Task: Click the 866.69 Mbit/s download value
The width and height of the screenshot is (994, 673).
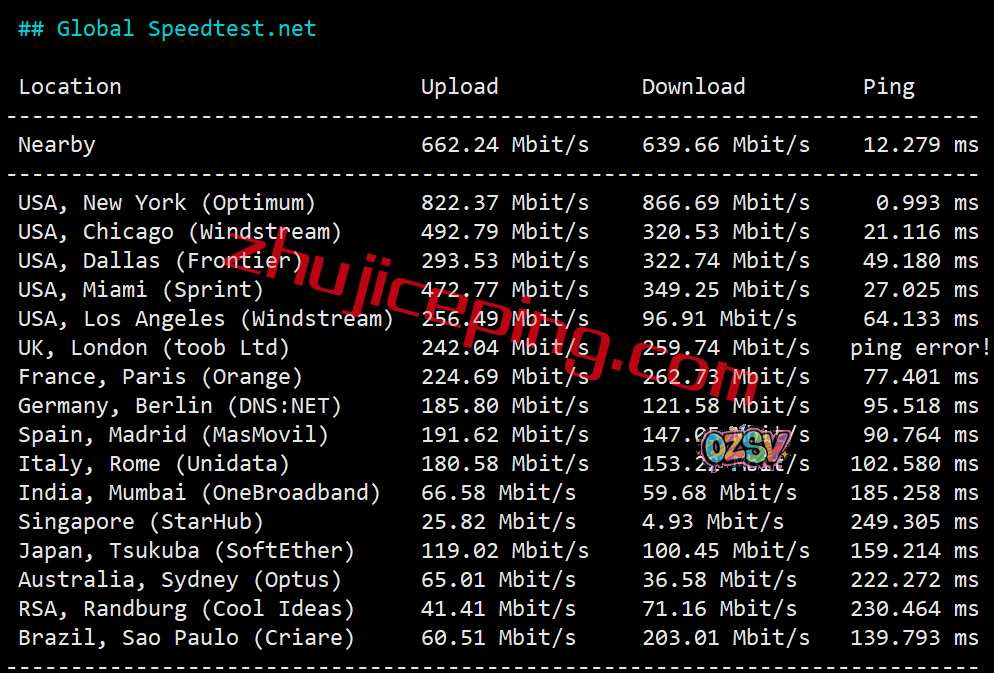Action: [x=726, y=203]
